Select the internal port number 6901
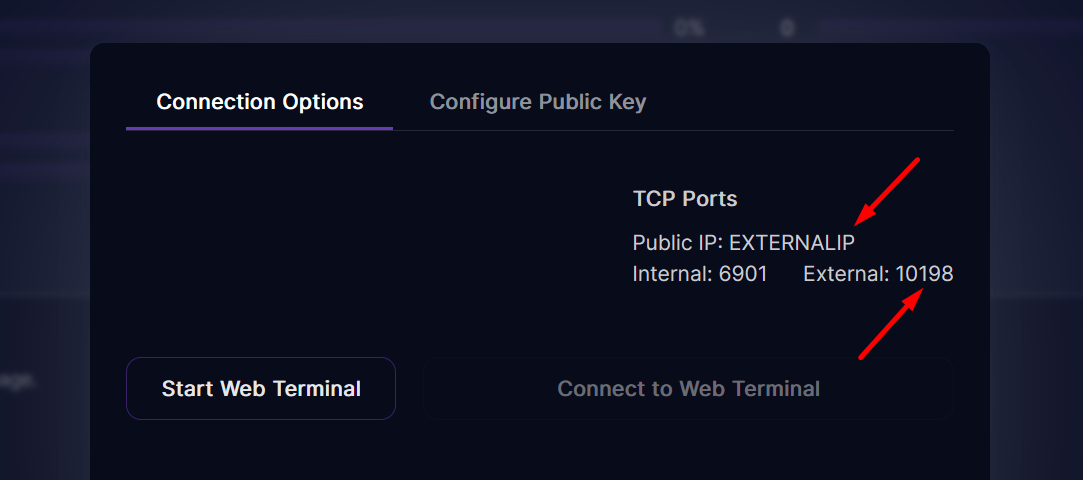The image size is (1083, 480). click(743, 273)
